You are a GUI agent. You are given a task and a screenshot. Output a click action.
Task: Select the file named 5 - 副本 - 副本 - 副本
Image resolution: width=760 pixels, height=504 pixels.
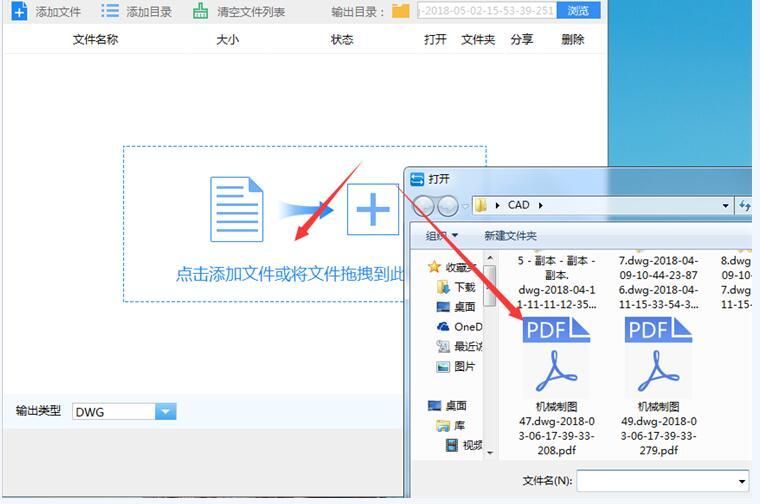556,282
